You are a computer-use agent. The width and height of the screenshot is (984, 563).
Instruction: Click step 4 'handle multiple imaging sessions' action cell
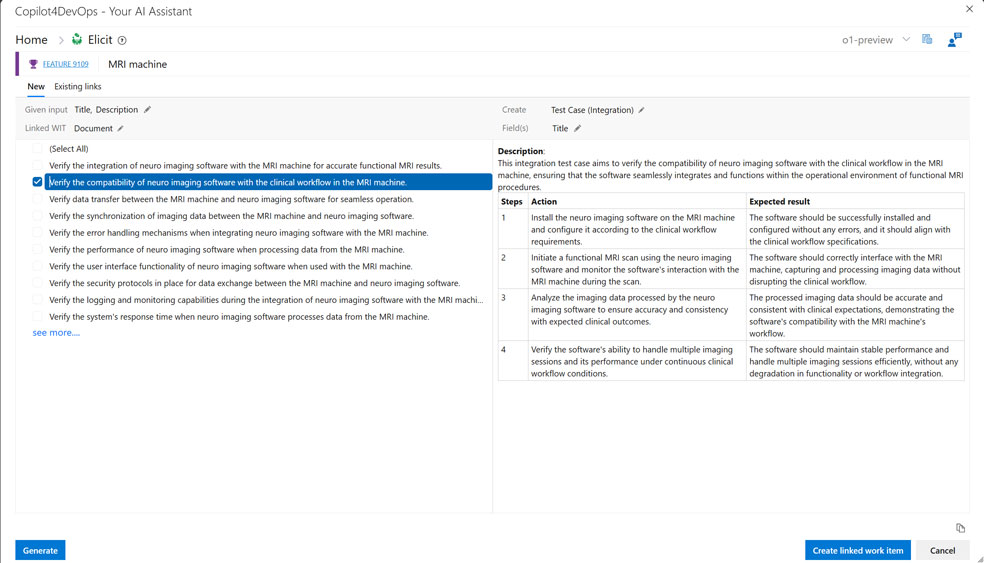point(636,361)
